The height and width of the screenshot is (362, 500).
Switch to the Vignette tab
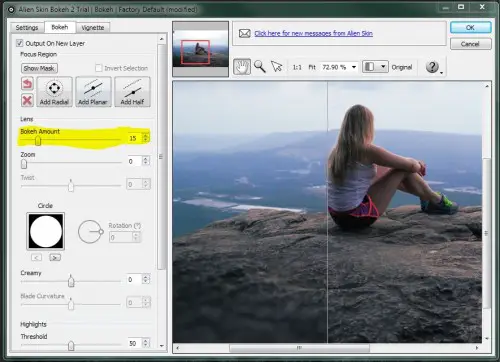point(93,28)
